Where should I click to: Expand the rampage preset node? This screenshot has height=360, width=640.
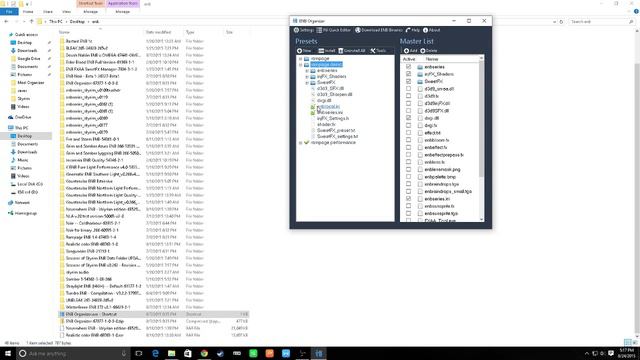click(x=300, y=59)
